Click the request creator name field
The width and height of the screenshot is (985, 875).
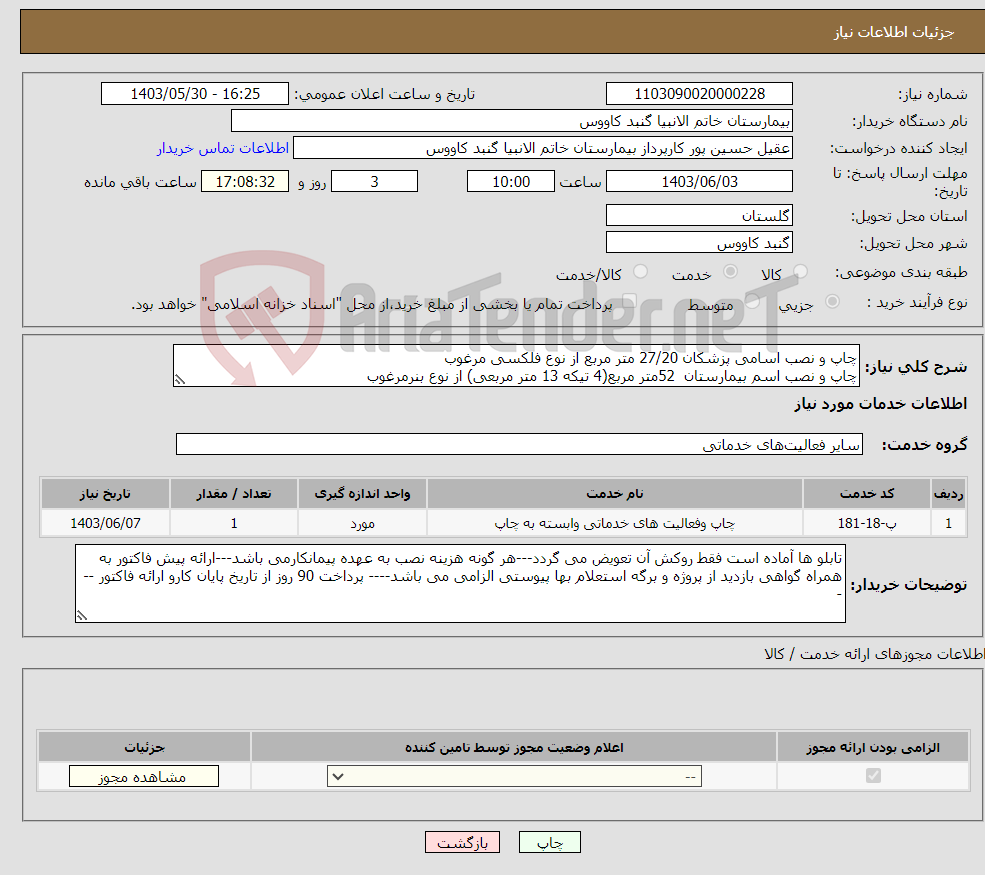pyautogui.click(x=543, y=148)
